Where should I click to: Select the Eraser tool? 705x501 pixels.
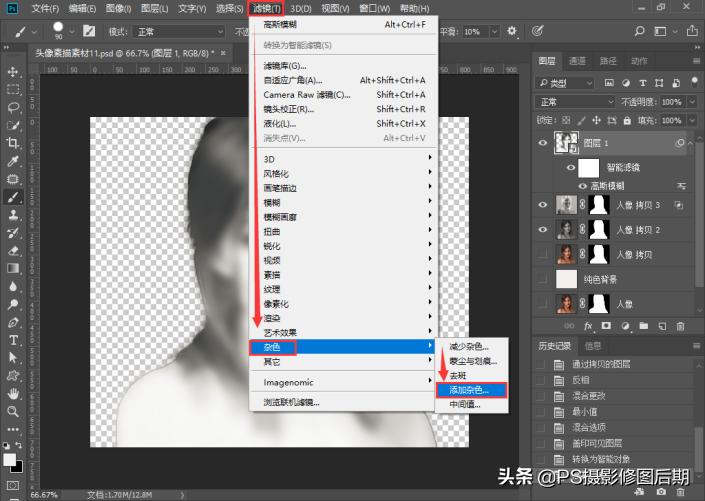pos(13,250)
